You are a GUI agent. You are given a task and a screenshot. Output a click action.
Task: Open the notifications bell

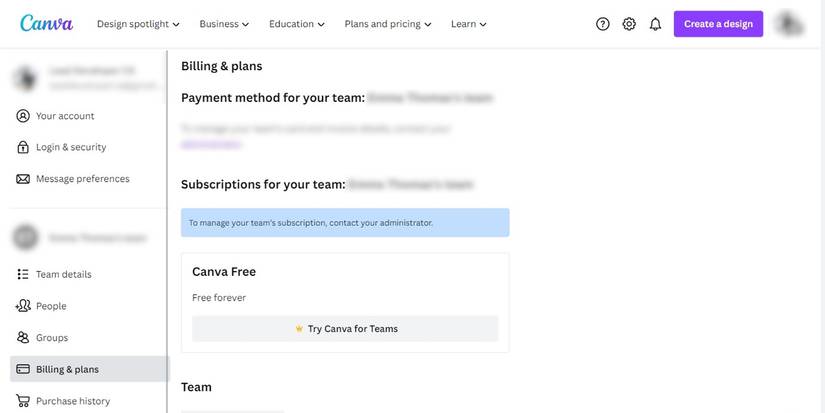click(x=656, y=24)
